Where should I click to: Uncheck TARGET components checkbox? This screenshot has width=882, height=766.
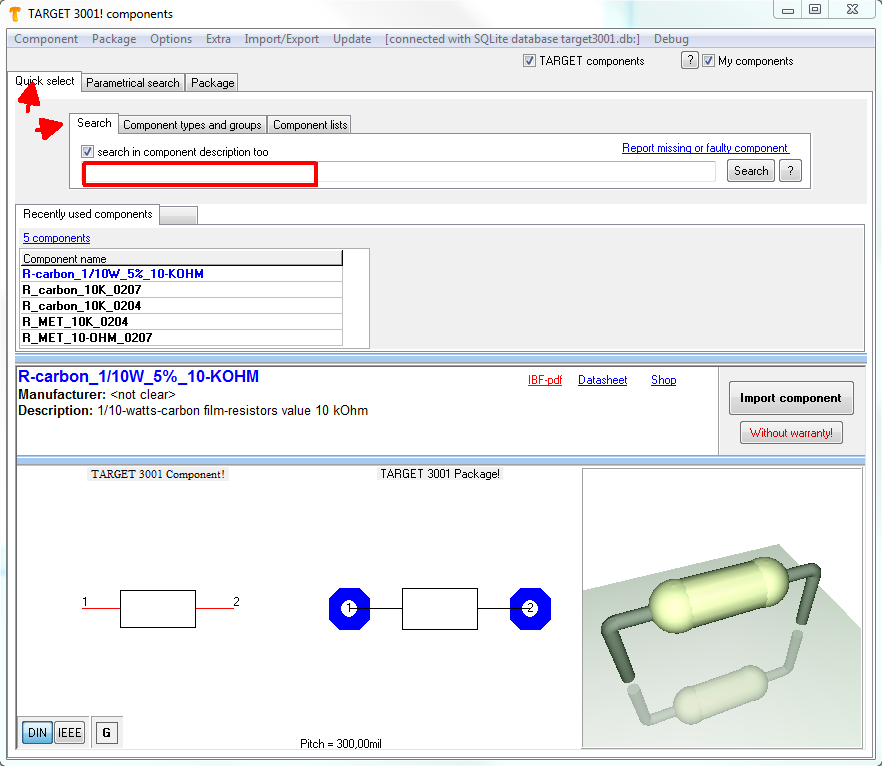coord(529,61)
